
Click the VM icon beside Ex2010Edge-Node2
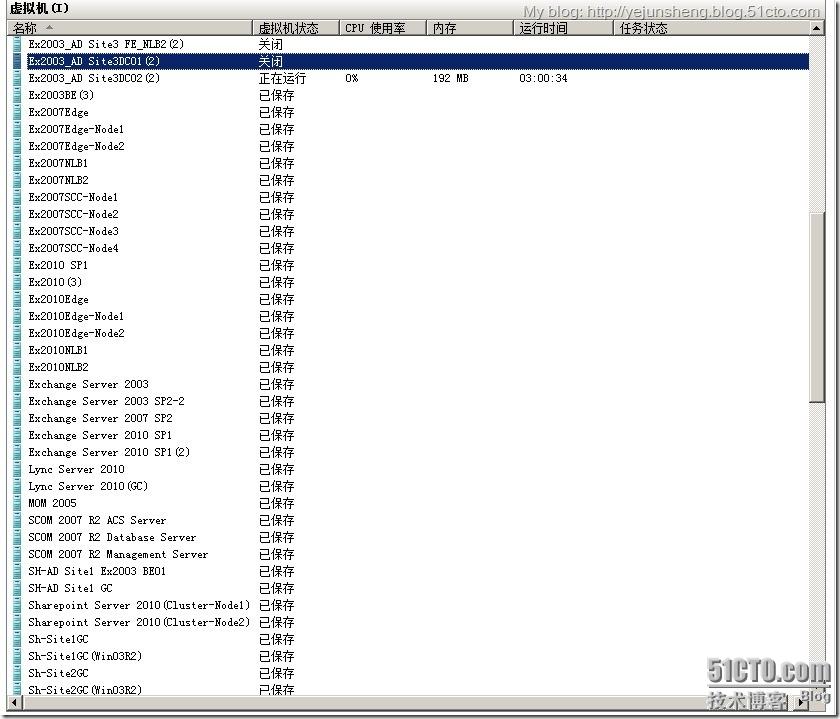pos(17,333)
